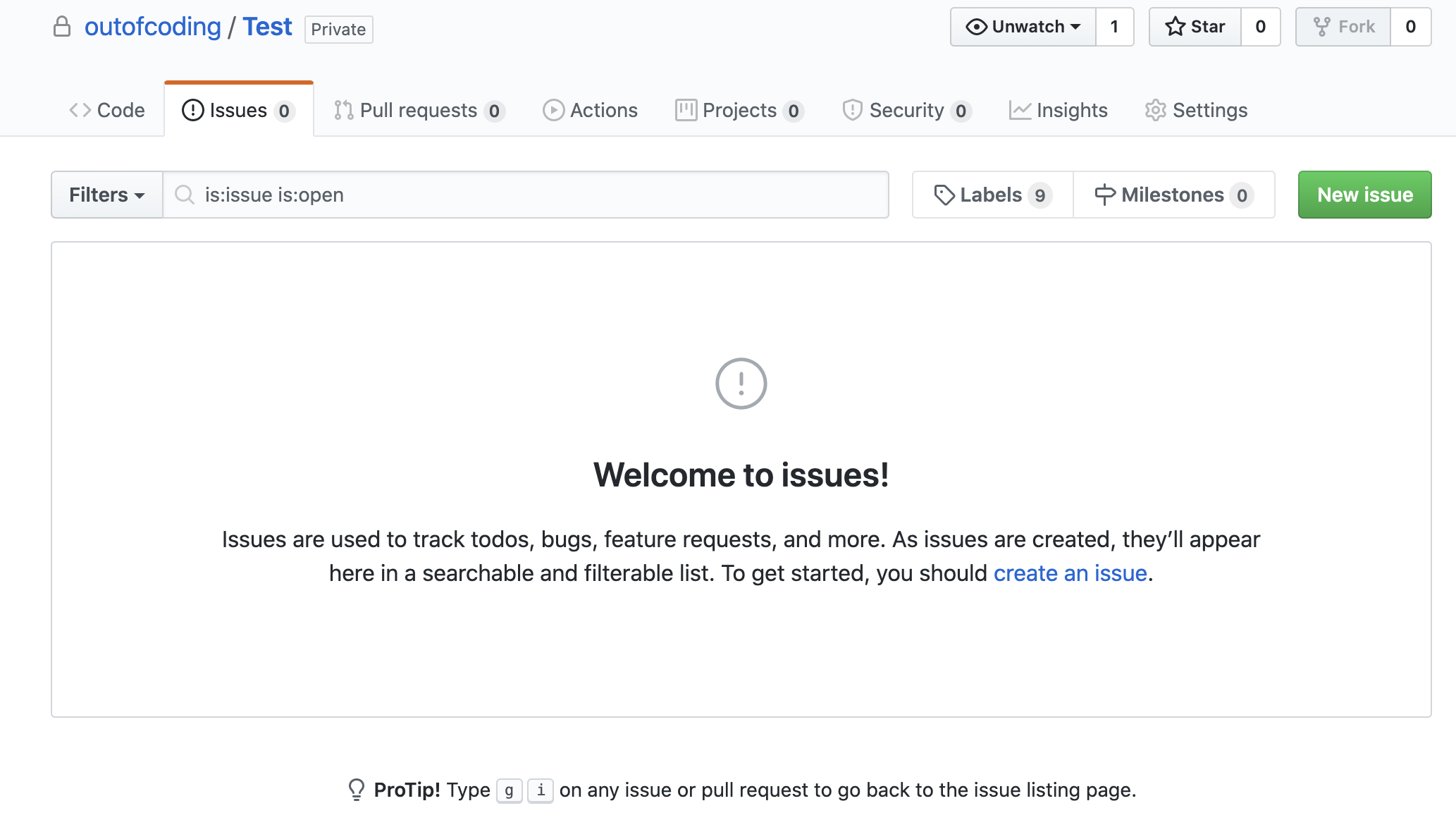This screenshot has width=1456, height=832.
Task: Click the Security shield icon
Action: point(852,110)
